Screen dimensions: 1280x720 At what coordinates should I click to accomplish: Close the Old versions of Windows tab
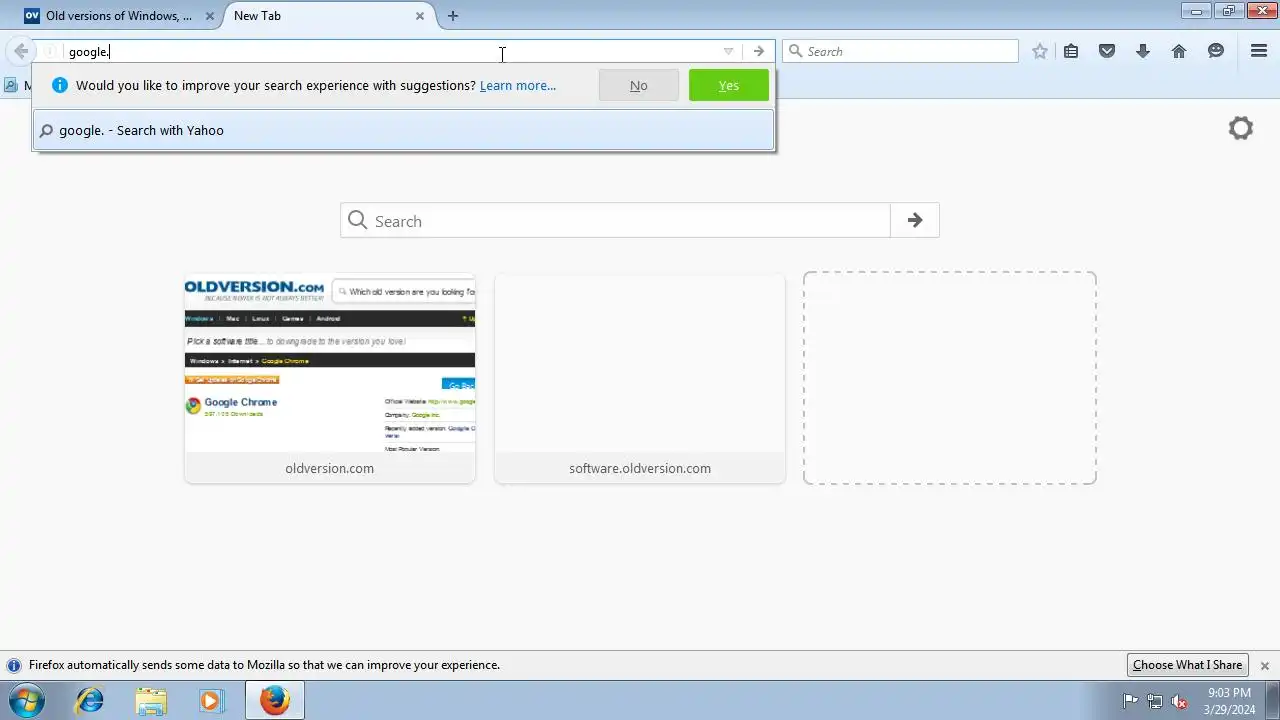(x=209, y=16)
